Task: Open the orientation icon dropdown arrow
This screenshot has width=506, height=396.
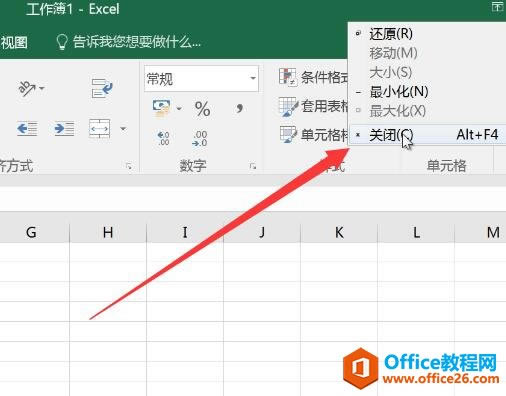Action: [x=42, y=88]
